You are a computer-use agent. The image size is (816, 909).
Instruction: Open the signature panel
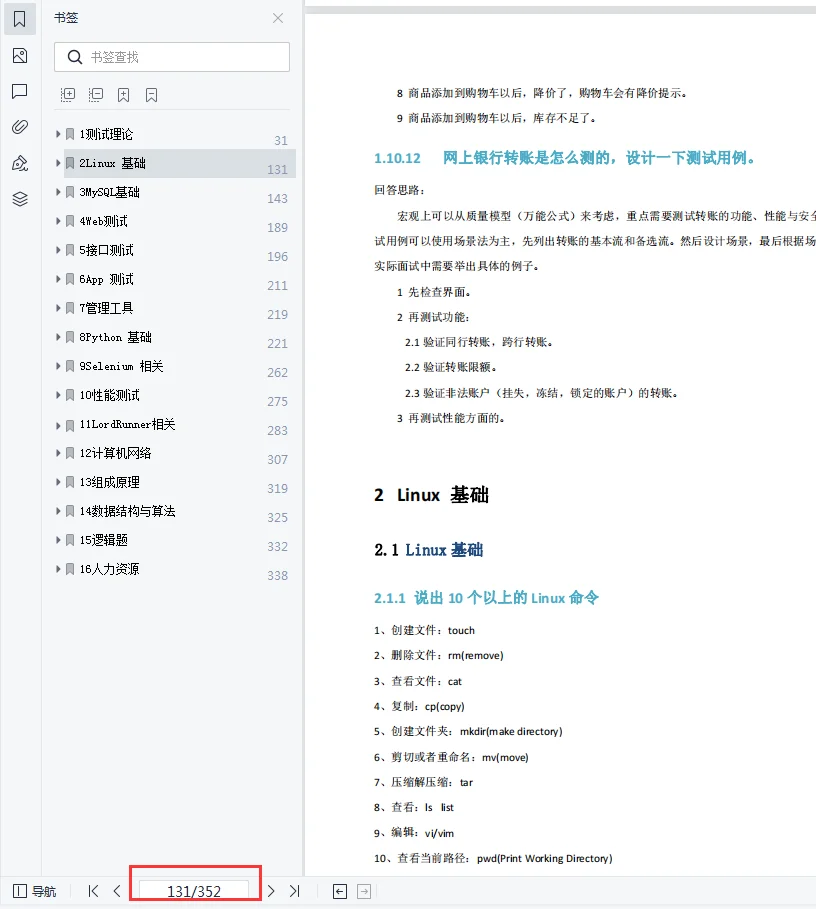point(20,162)
